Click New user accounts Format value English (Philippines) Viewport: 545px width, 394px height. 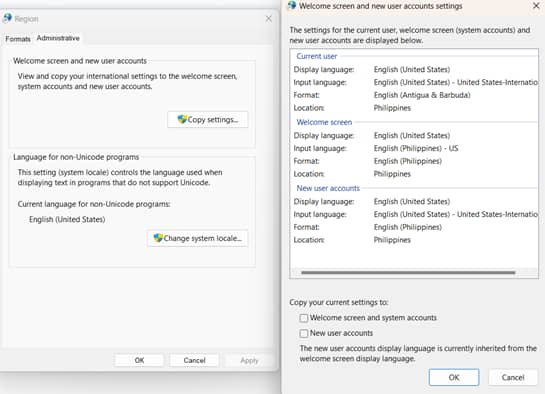tap(408, 227)
